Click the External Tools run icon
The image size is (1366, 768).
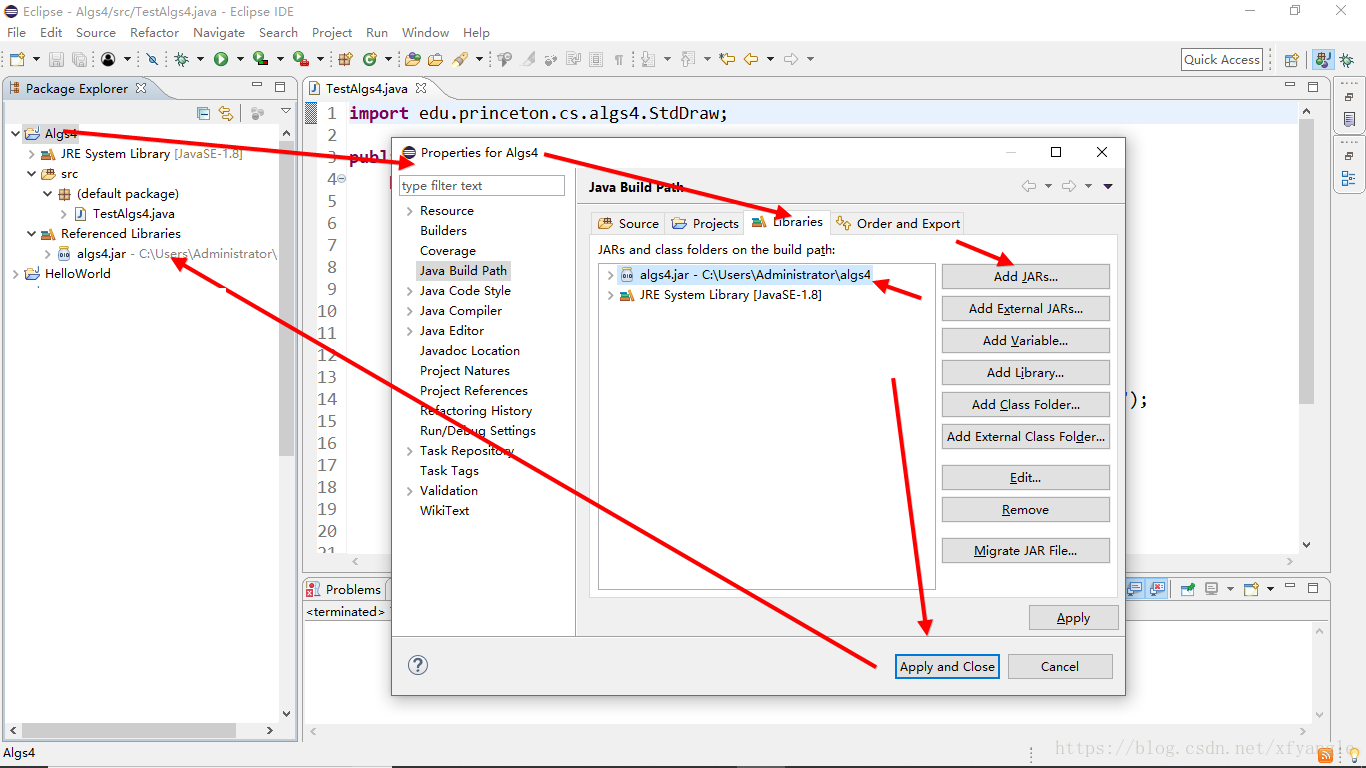pos(300,59)
